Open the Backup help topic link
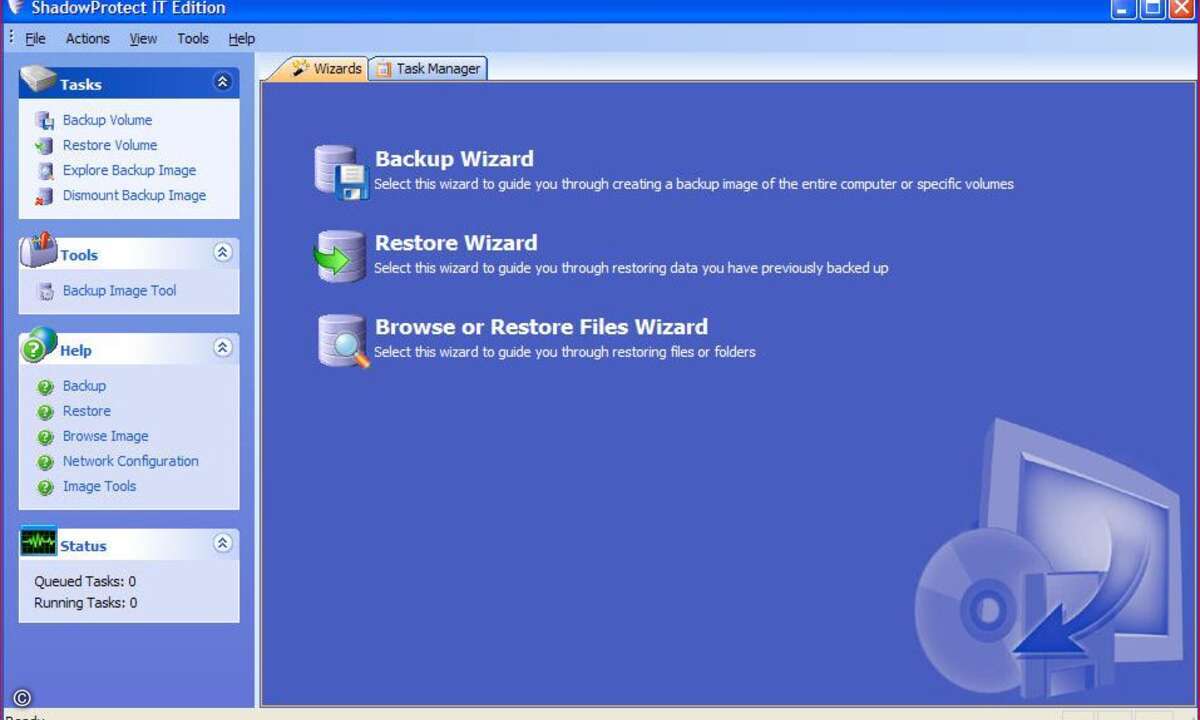Viewport: 1200px width, 720px height. pos(84,386)
